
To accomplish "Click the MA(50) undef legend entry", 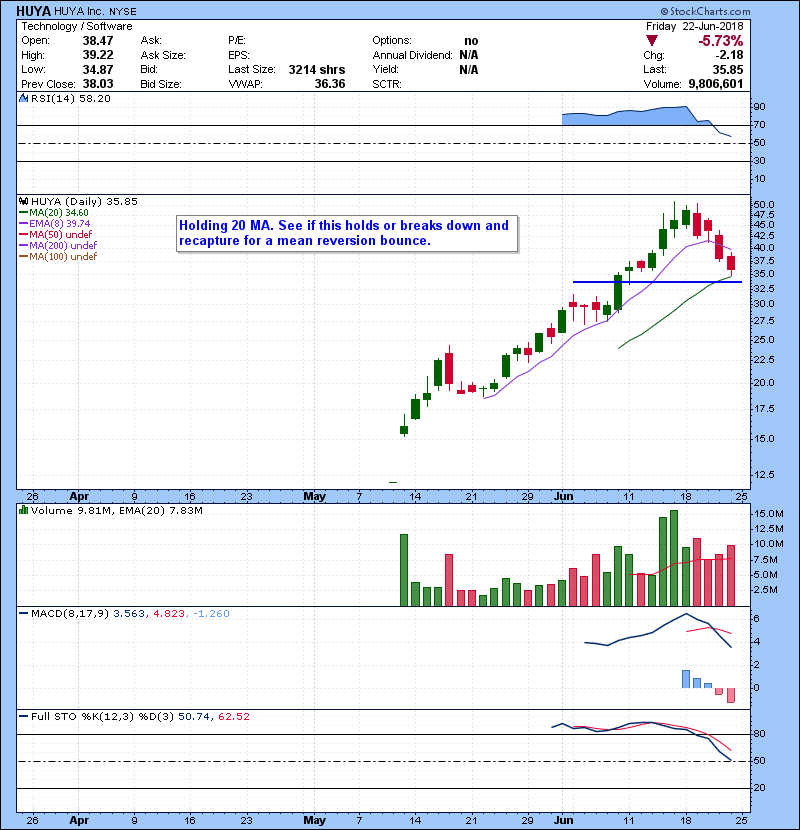I will [x=56, y=234].
